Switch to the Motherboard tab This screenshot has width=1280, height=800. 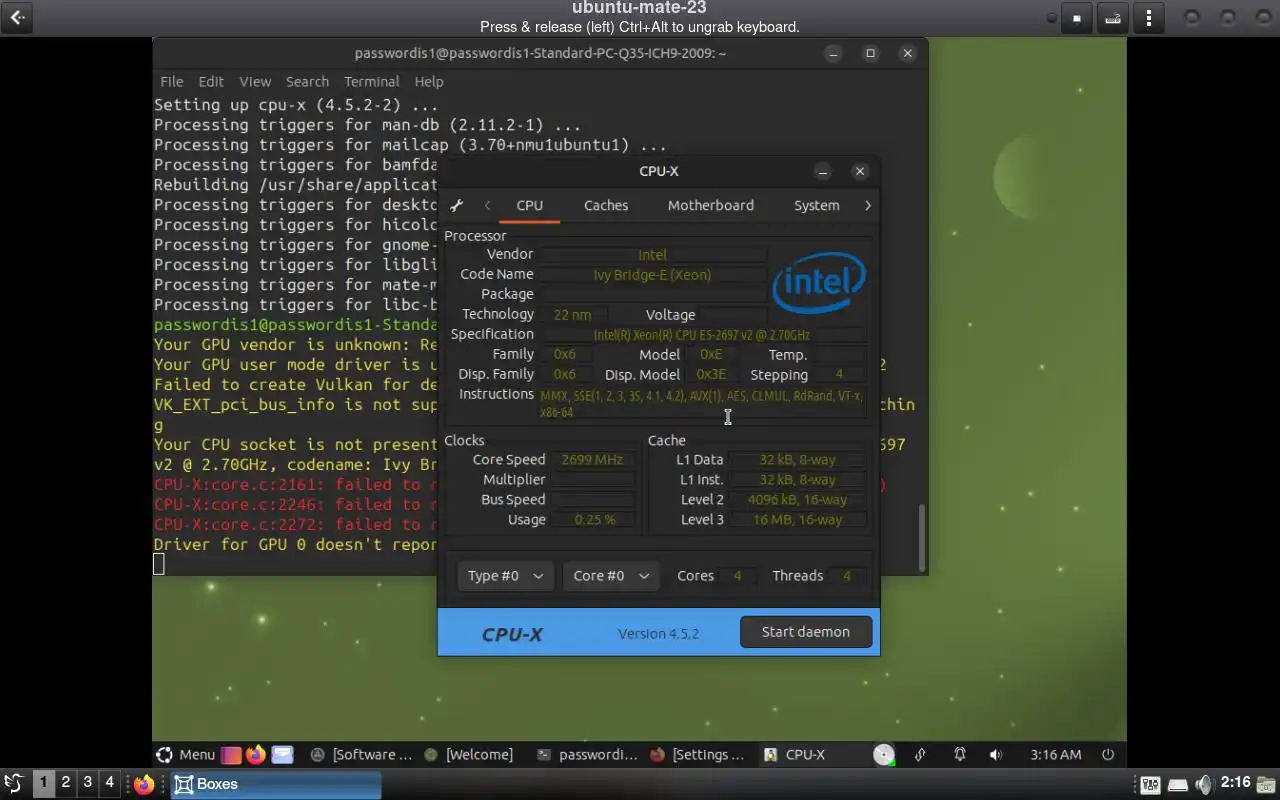tap(711, 205)
